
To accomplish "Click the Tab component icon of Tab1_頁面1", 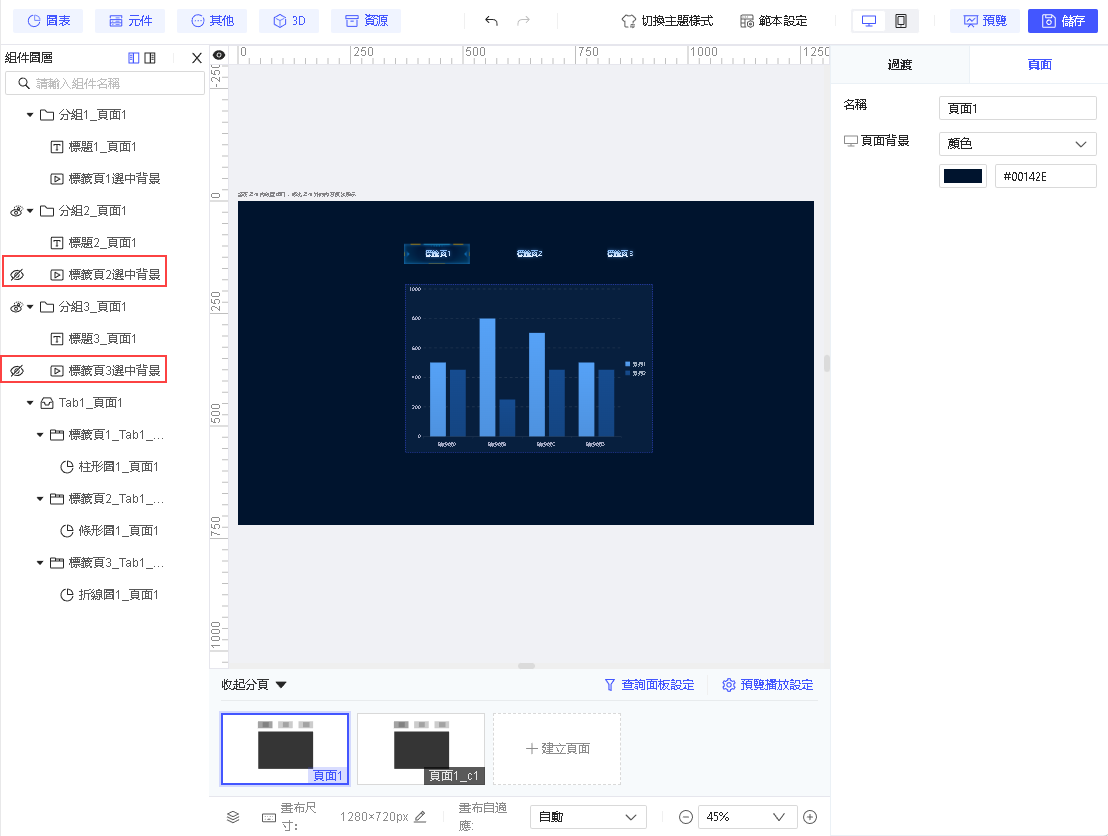I will click(x=47, y=403).
